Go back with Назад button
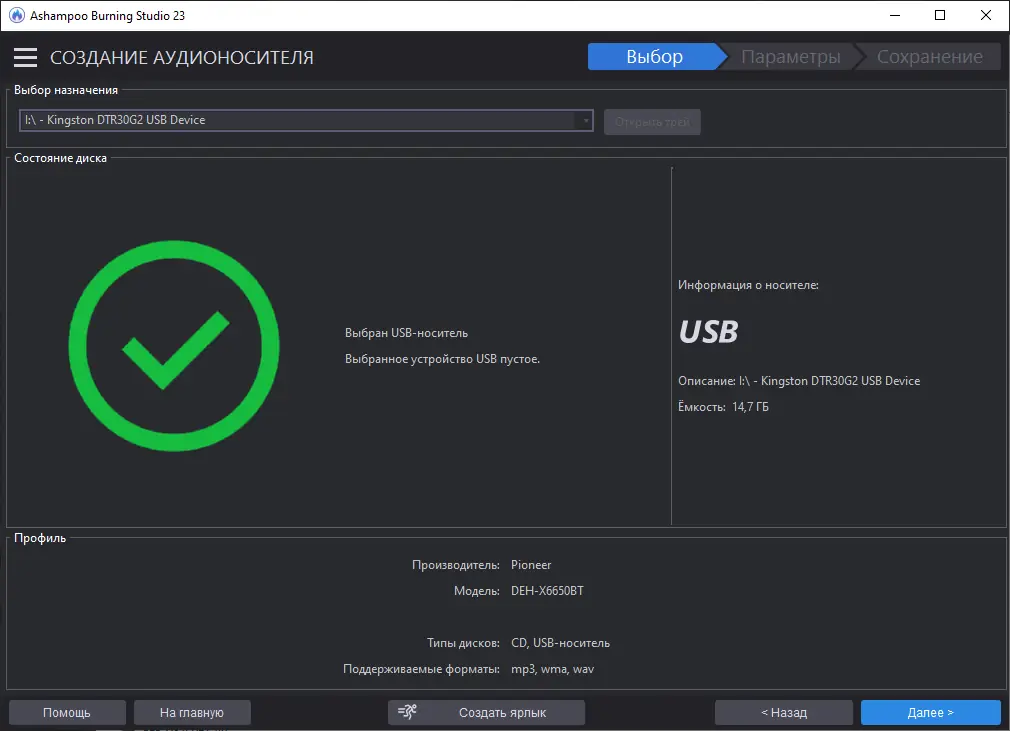The image size is (1010, 731). point(784,712)
